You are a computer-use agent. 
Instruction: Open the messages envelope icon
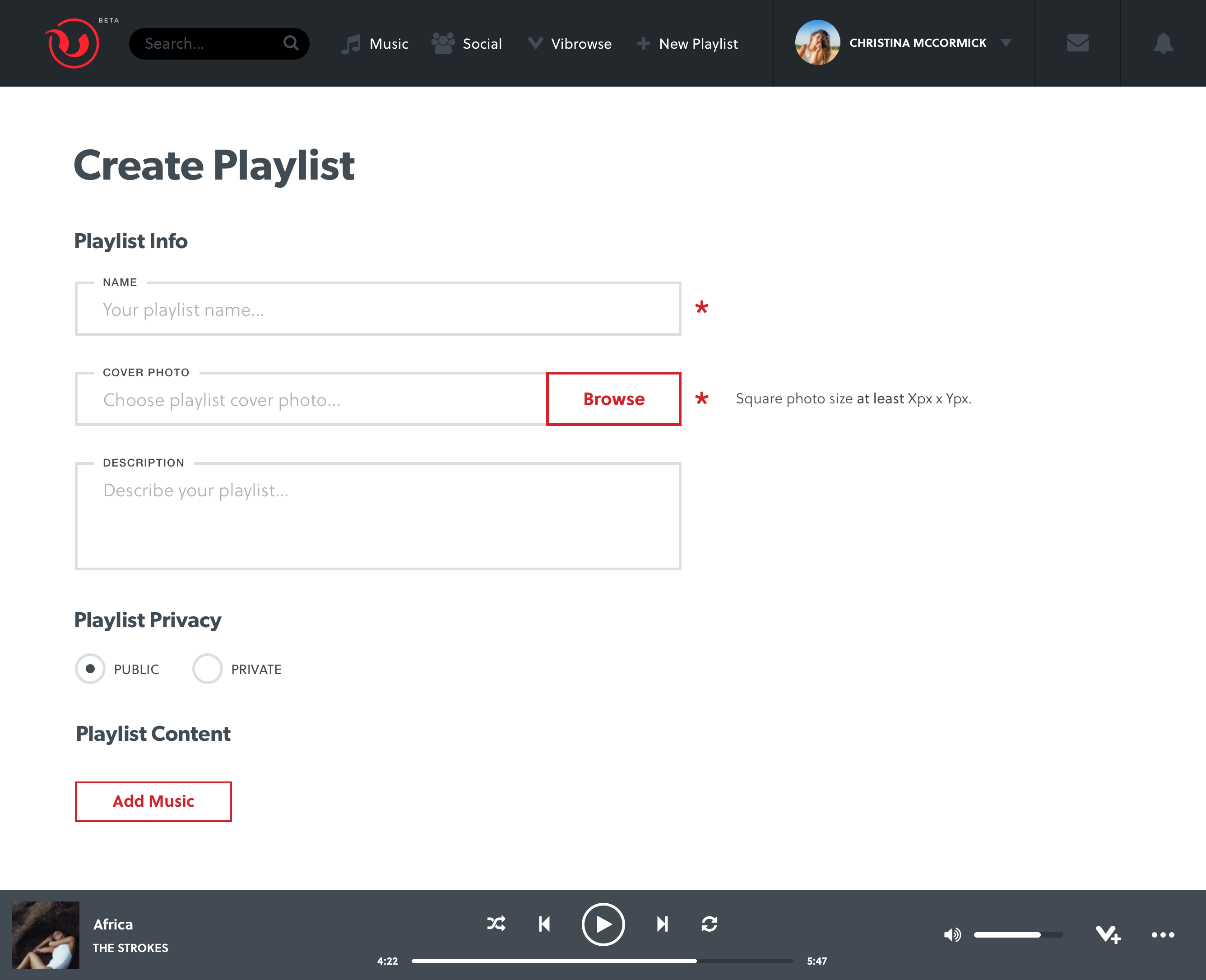tap(1077, 43)
